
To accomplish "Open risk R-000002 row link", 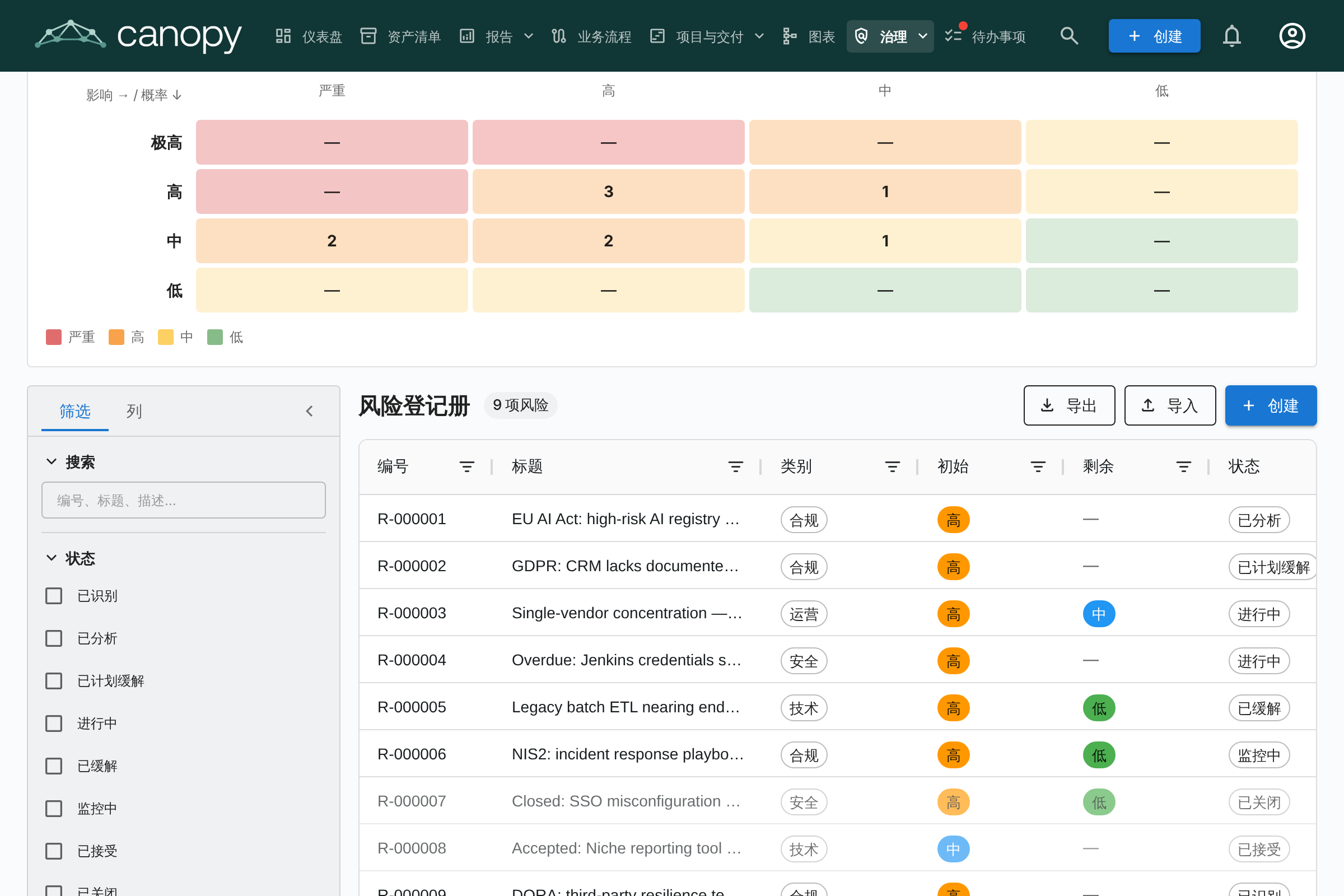I will [x=412, y=566].
